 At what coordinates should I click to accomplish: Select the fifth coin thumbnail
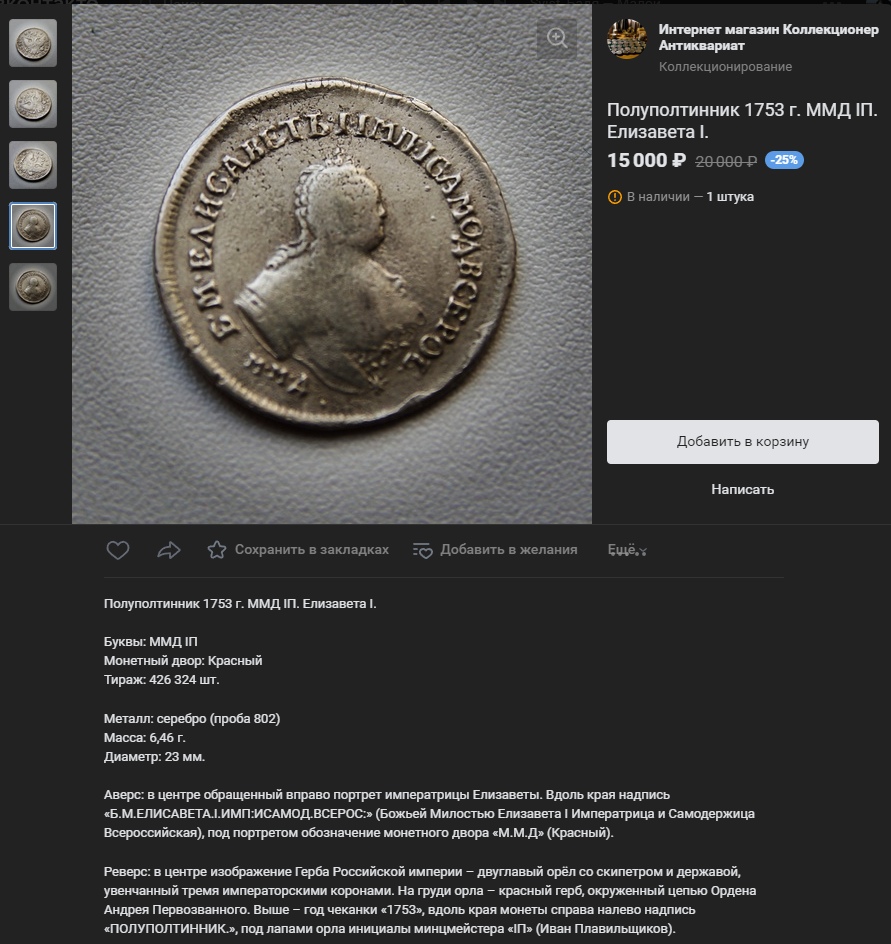point(33,287)
